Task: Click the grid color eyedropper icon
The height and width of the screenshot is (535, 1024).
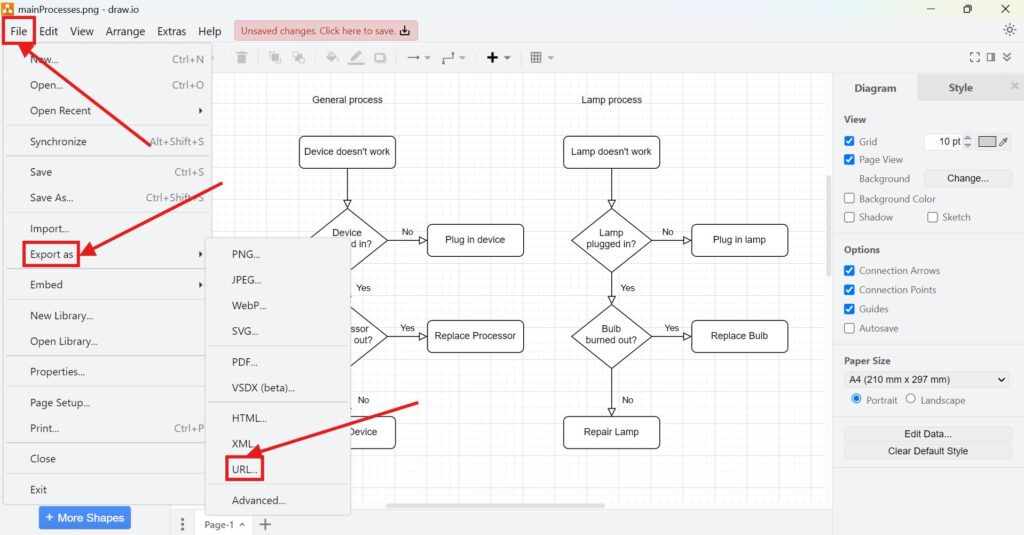Action: pos(1004,142)
